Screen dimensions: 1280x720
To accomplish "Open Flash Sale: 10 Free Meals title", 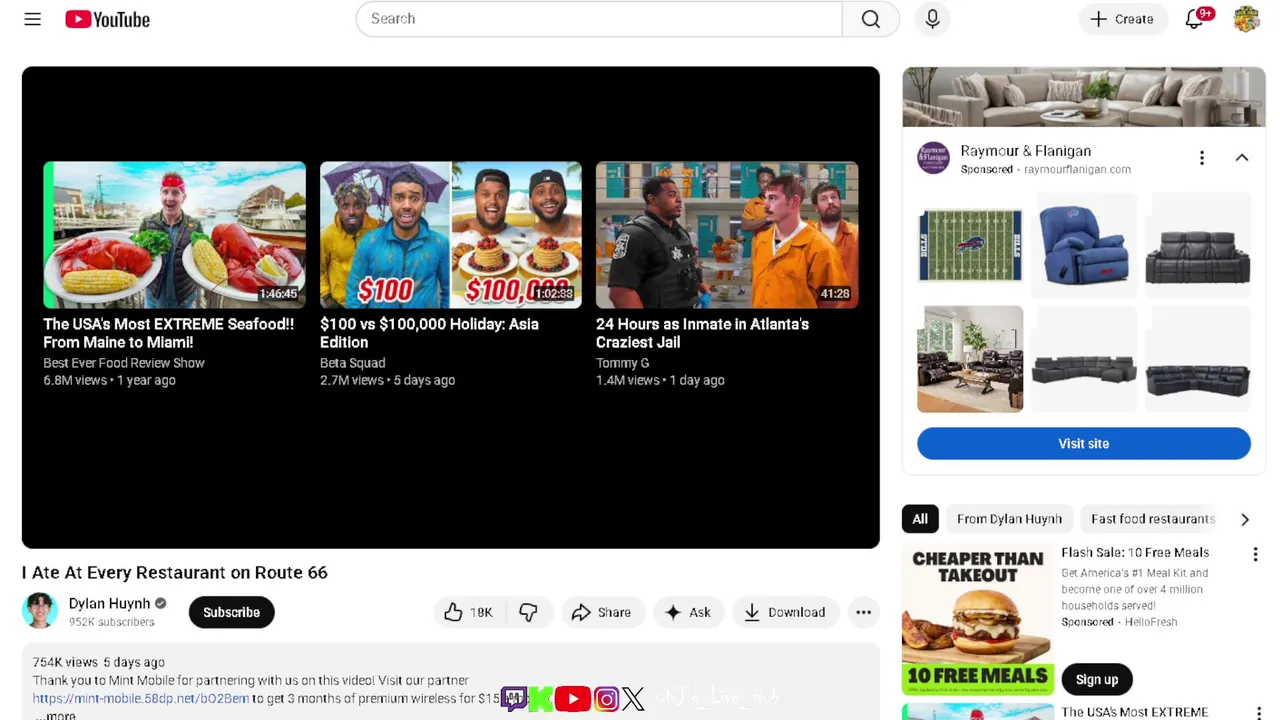I will pos(1135,552).
